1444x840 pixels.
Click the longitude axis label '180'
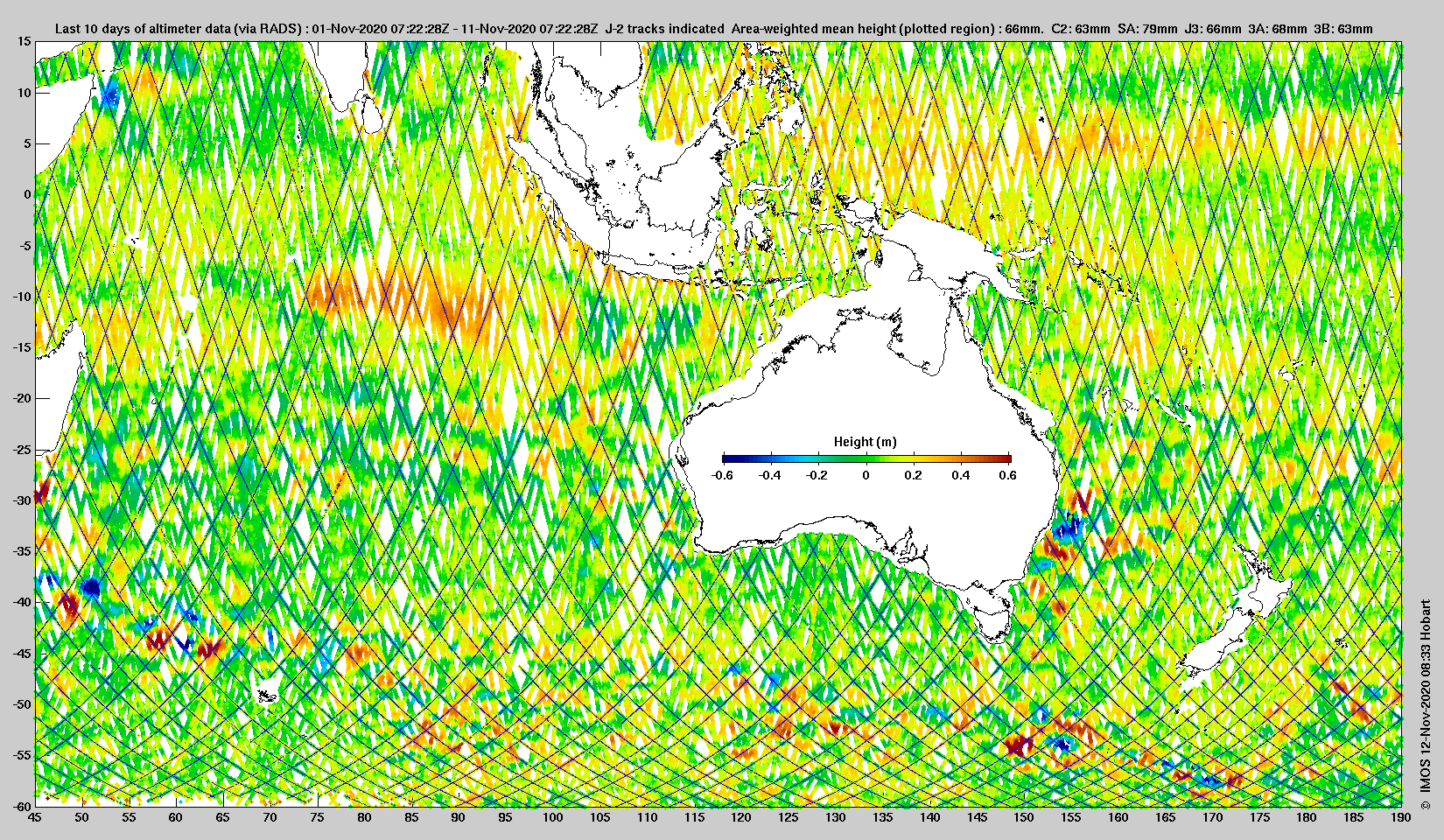(1307, 817)
